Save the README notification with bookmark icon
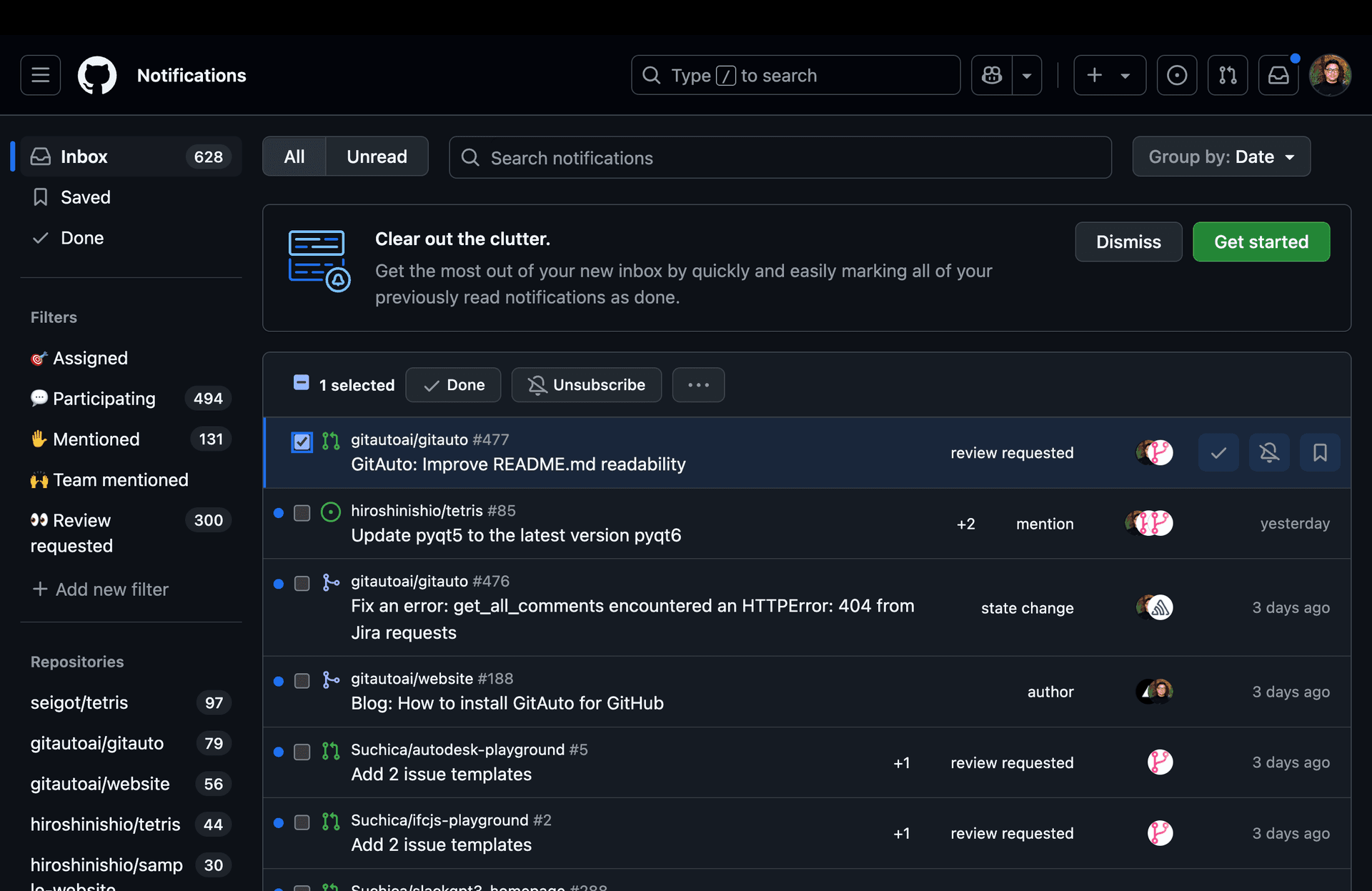 1320,452
